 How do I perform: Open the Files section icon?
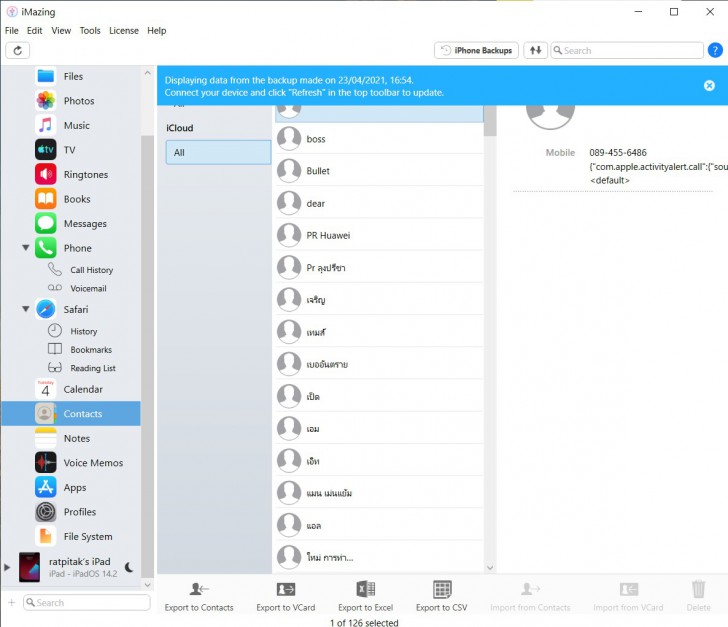[x=46, y=76]
